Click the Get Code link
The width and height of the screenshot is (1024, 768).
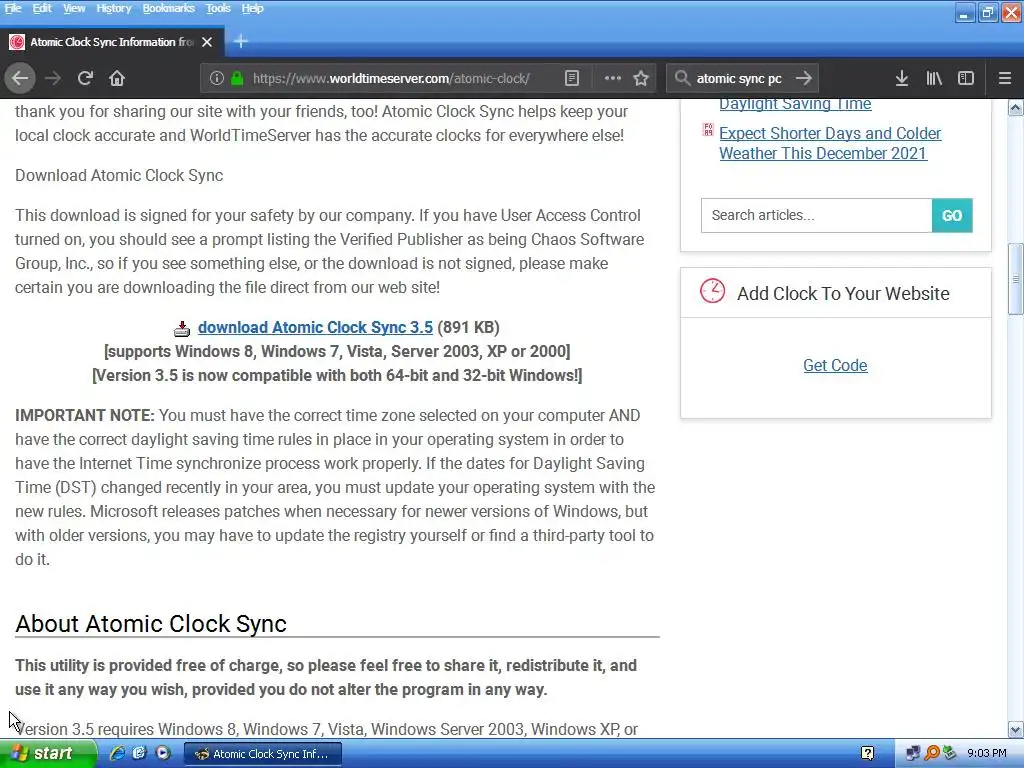click(x=835, y=365)
